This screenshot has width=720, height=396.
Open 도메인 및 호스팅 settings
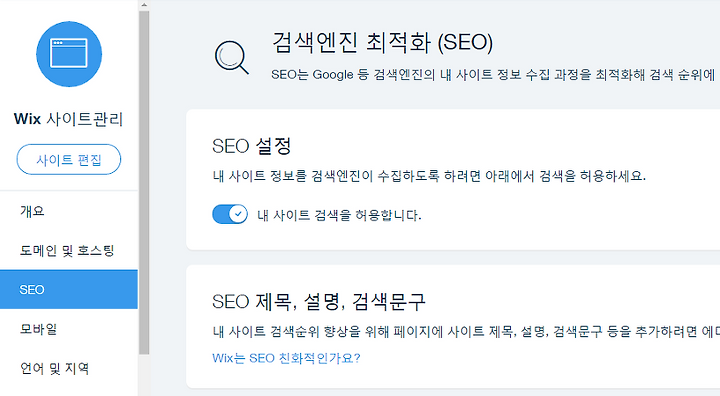pyautogui.click(x=69, y=250)
